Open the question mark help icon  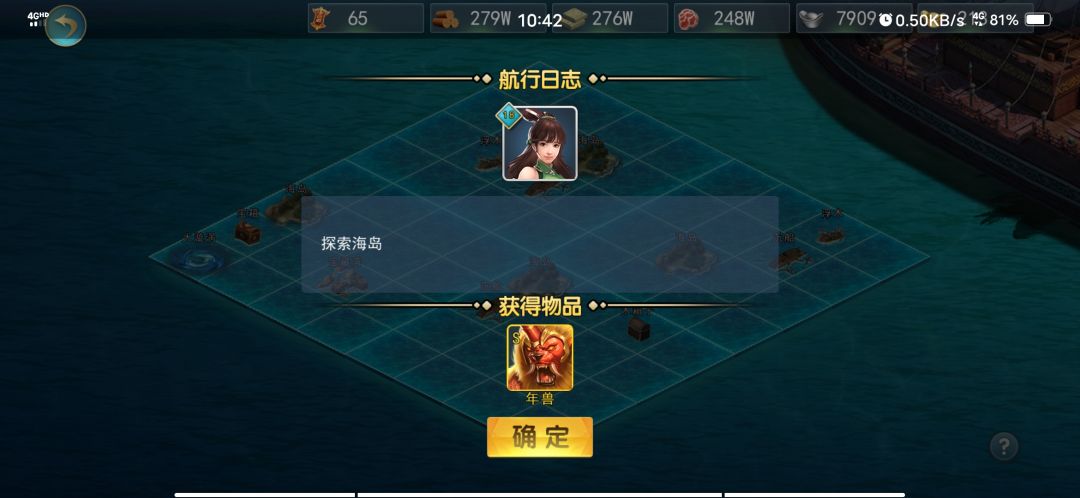pyautogui.click(x=1004, y=446)
